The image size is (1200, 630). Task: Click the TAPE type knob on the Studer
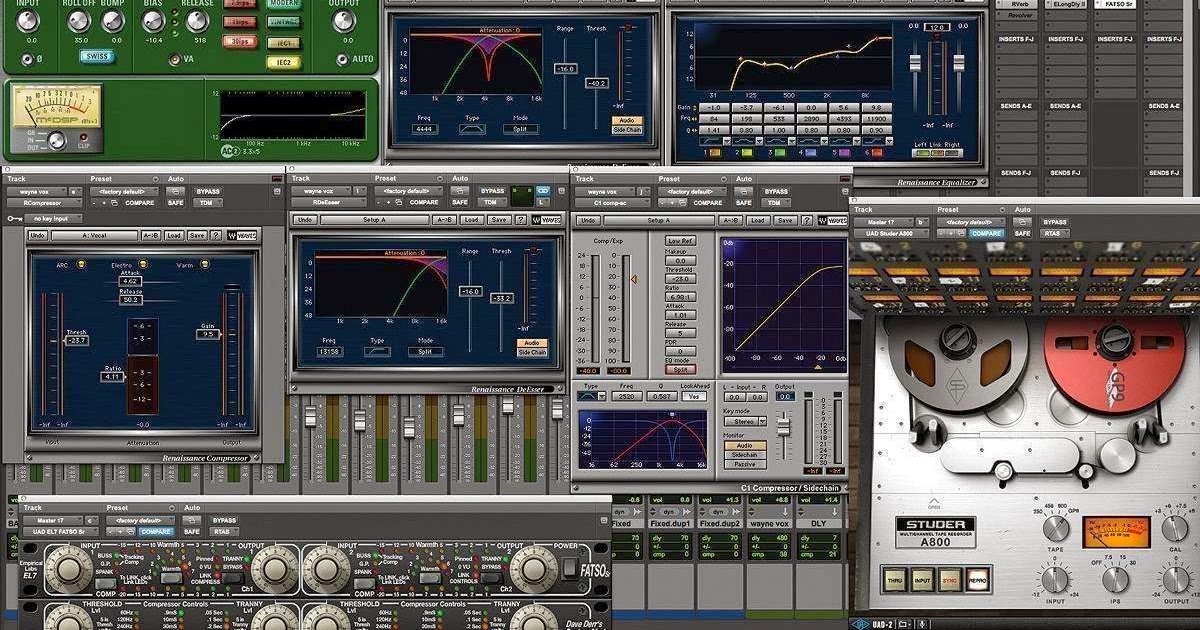1056,528
